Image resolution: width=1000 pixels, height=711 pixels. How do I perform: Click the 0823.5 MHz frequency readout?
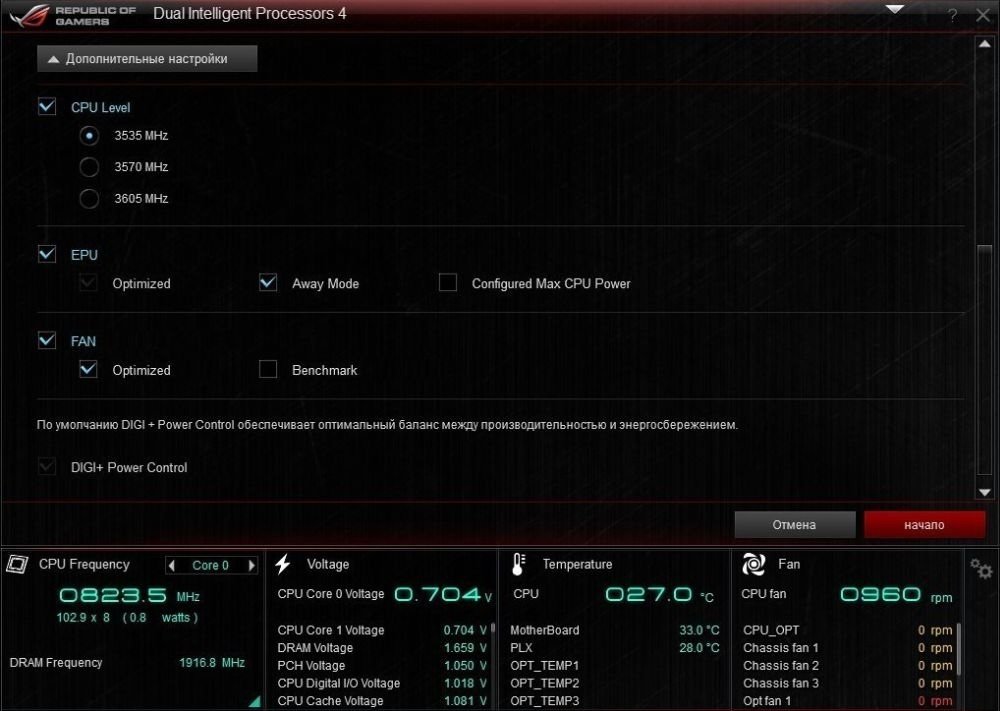(129, 596)
